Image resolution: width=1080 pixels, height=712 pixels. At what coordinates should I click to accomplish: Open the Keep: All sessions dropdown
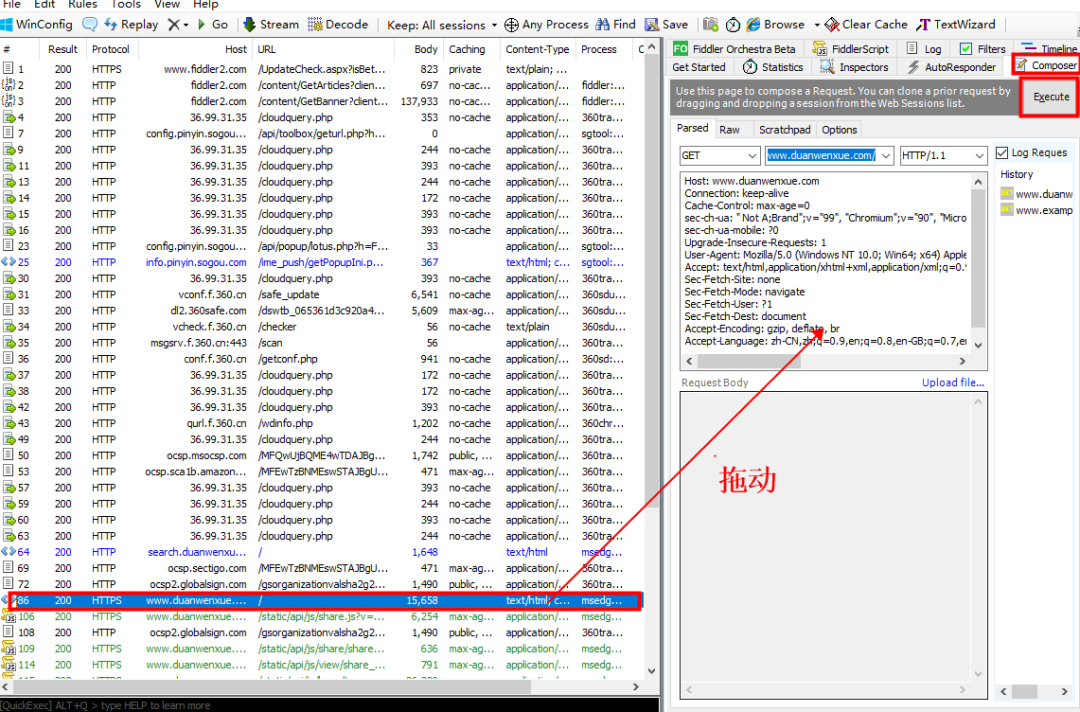442,25
